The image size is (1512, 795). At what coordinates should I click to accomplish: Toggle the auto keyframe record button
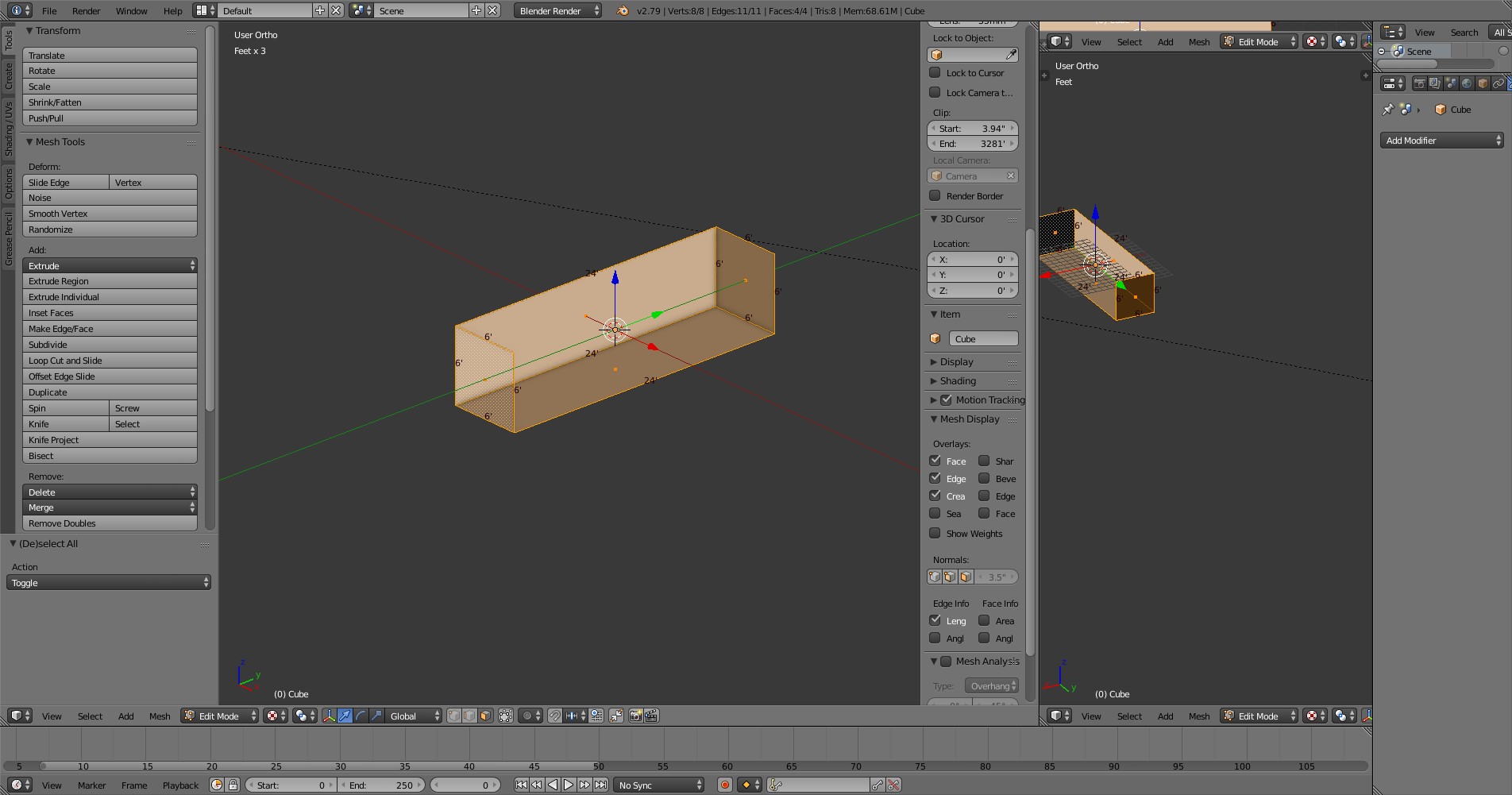tap(724, 785)
